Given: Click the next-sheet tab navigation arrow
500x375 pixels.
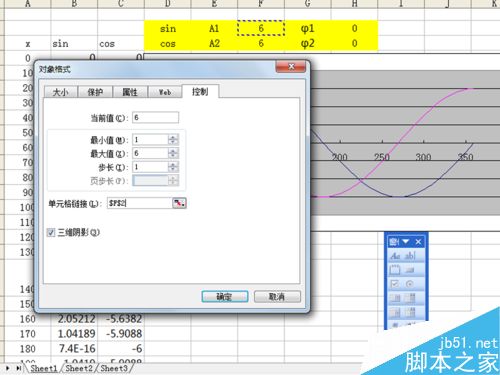Looking at the screenshot, I should click(8, 368).
